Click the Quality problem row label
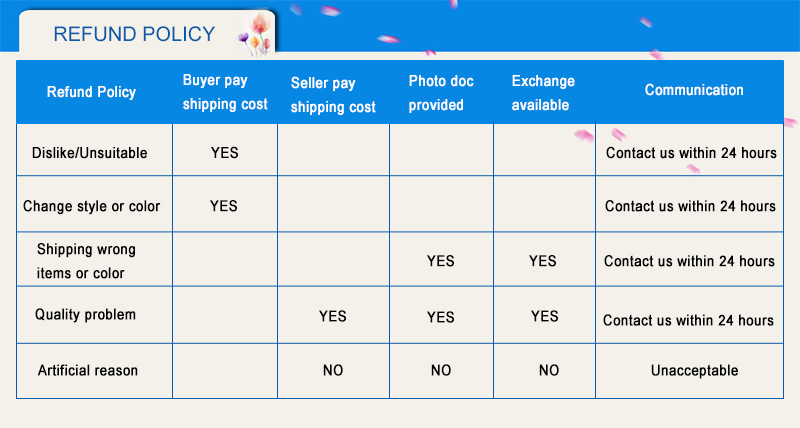 tap(85, 314)
